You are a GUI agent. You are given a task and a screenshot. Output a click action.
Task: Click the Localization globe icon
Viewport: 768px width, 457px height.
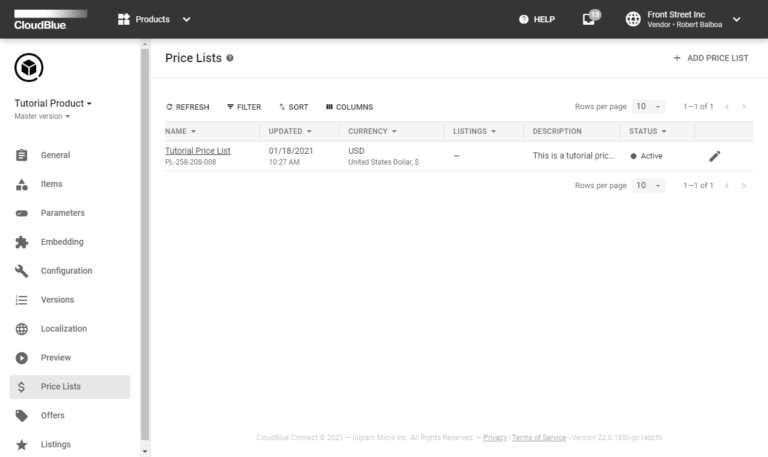22,329
